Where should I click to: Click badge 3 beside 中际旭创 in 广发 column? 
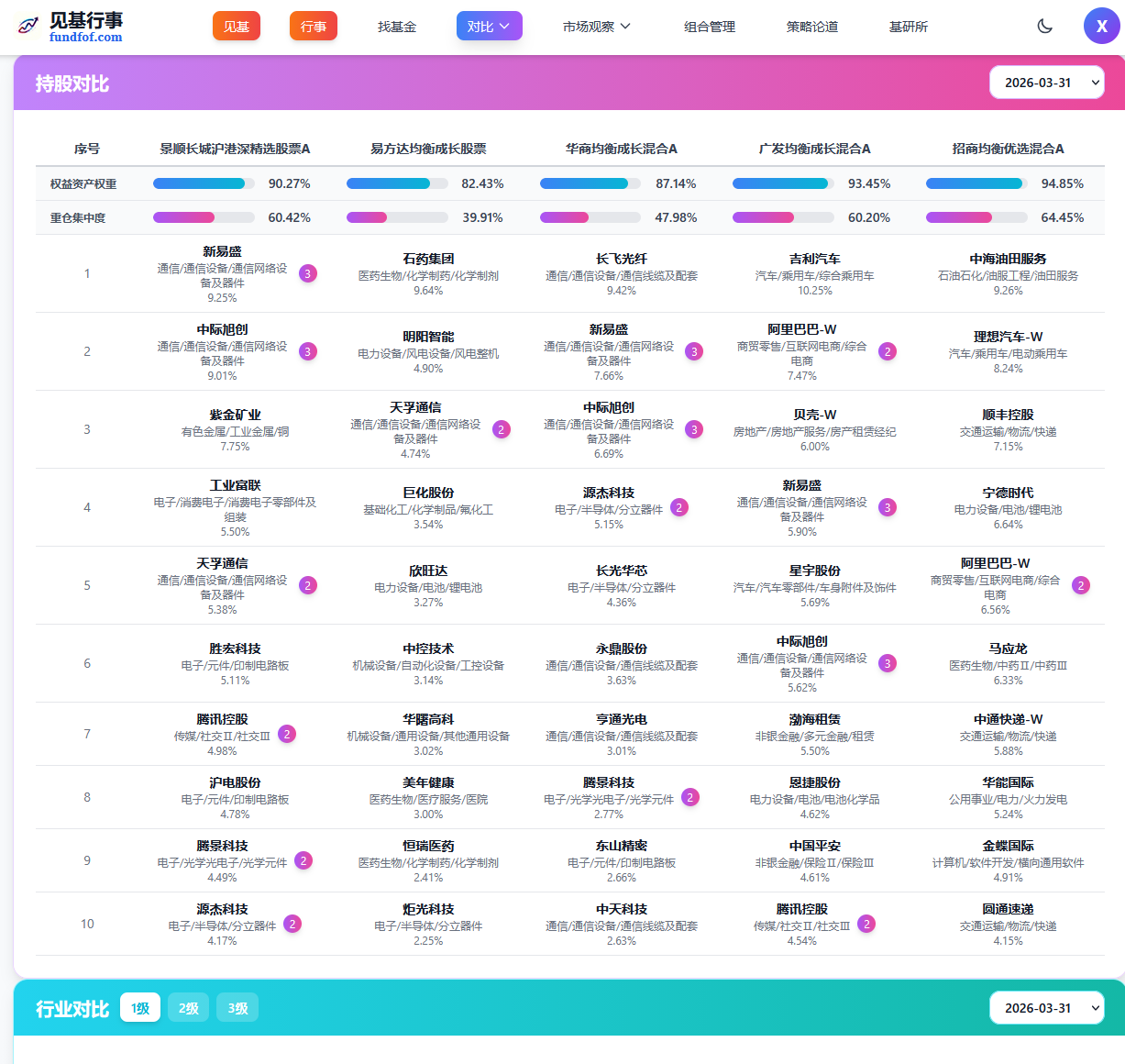tap(888, 663)
